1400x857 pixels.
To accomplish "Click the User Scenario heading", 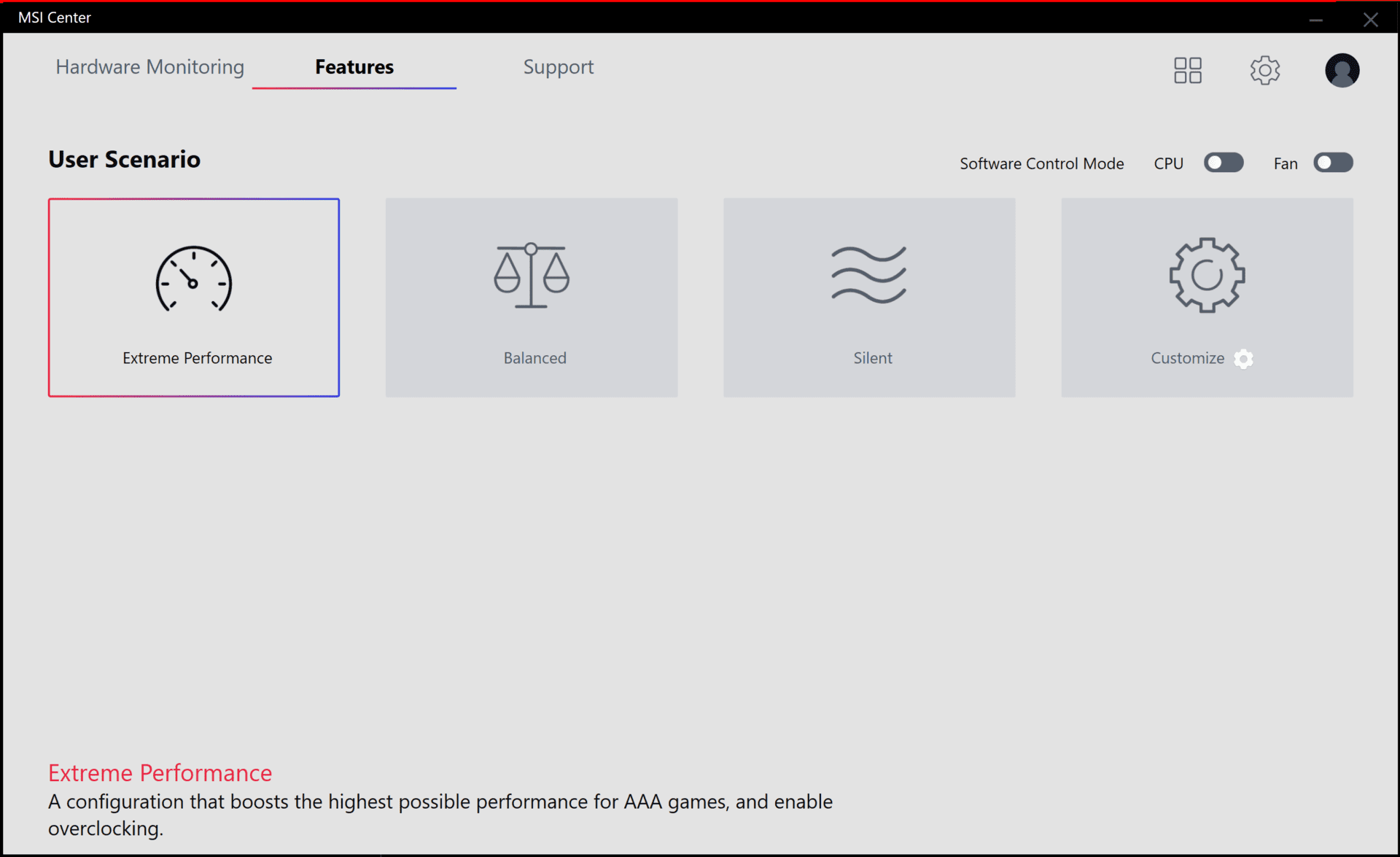I will coord(124,159).
